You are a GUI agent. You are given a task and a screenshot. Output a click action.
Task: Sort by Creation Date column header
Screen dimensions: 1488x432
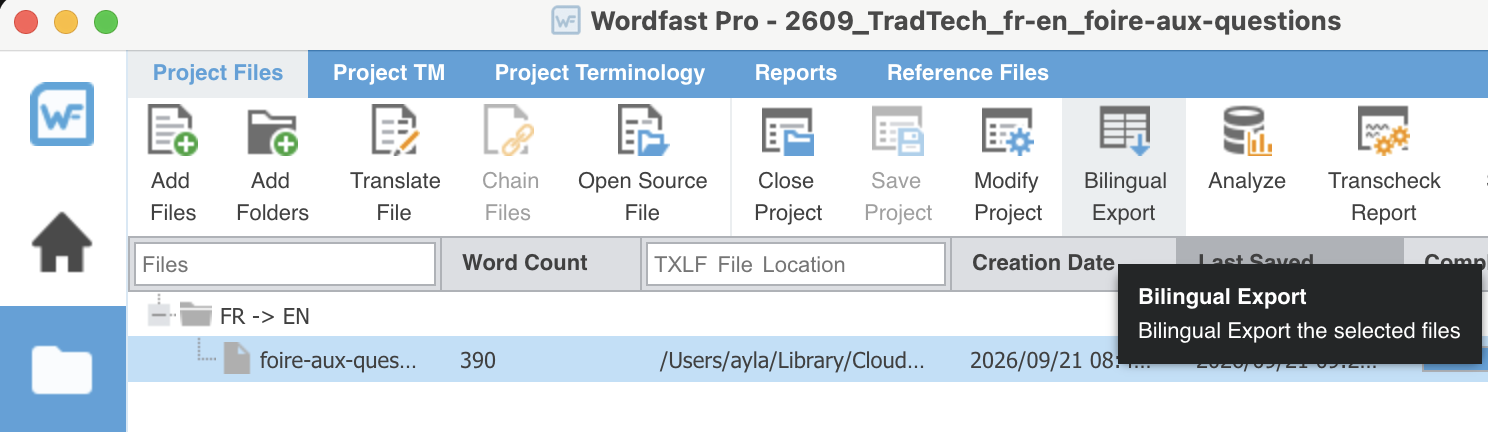pyautogui.click(x=1063, y=263)
